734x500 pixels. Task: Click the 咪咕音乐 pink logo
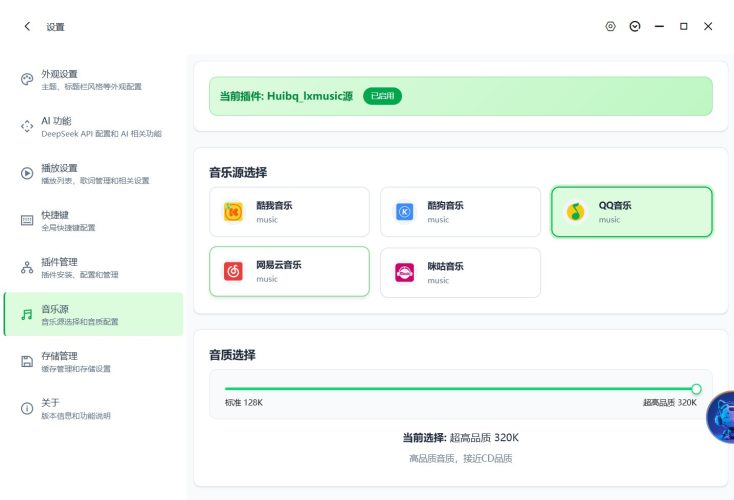point(404,272)
